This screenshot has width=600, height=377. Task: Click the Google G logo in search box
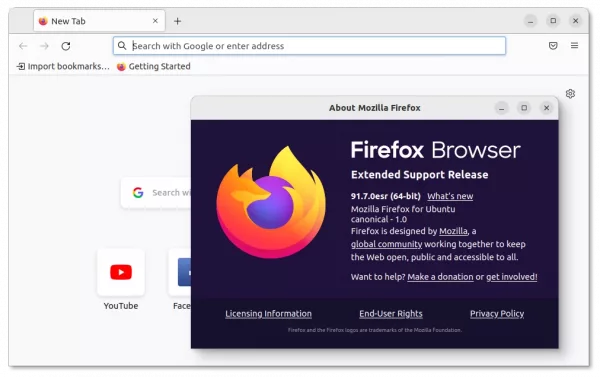138,193
